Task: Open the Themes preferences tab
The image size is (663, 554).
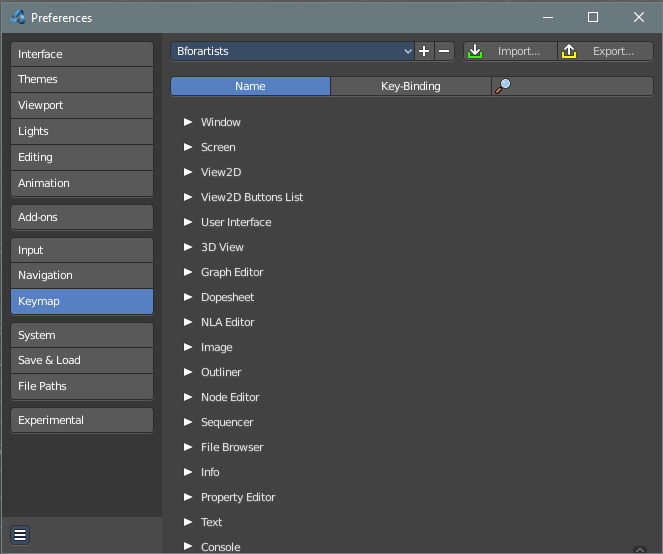Action: point(82,80)
